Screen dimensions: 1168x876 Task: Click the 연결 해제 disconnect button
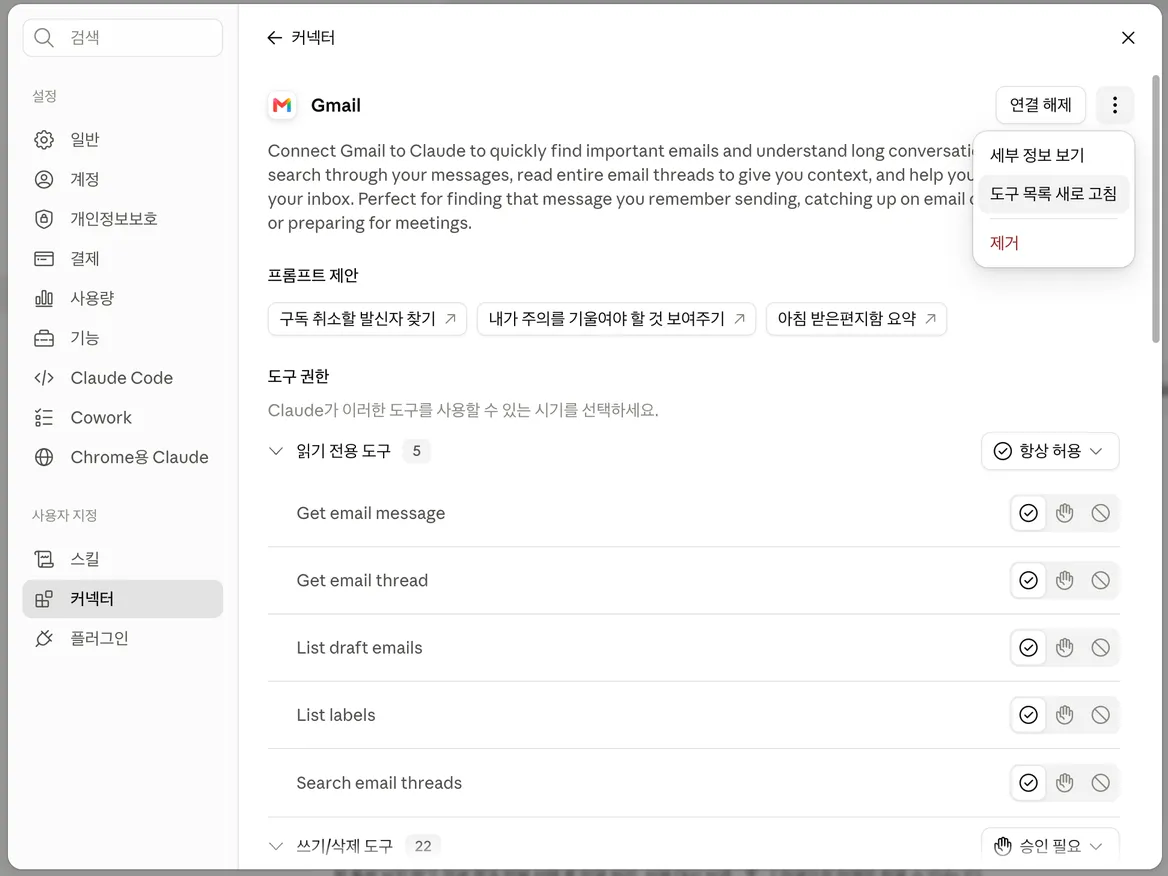click(x=1040, y=105)
